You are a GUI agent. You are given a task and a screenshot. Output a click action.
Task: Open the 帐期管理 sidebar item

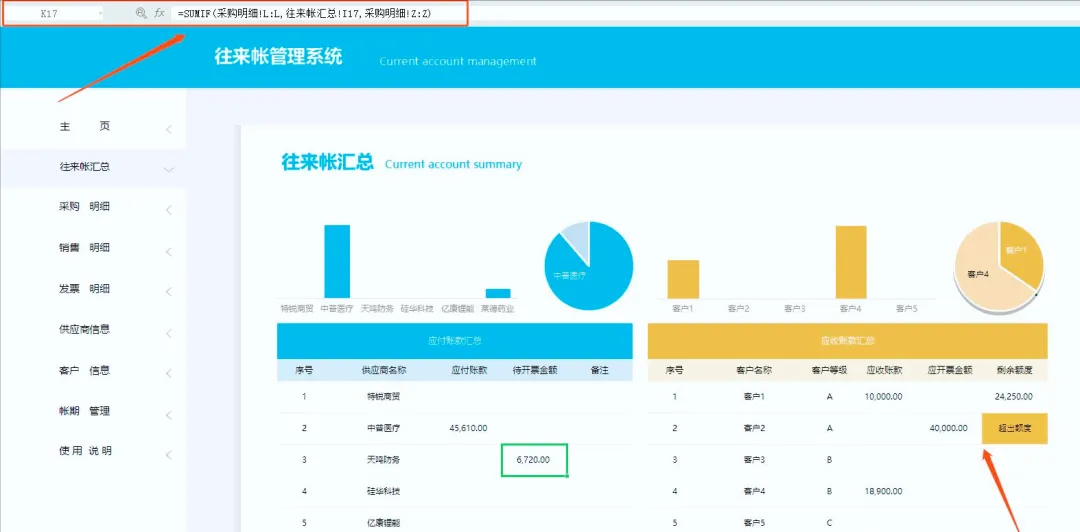(85, 411)
